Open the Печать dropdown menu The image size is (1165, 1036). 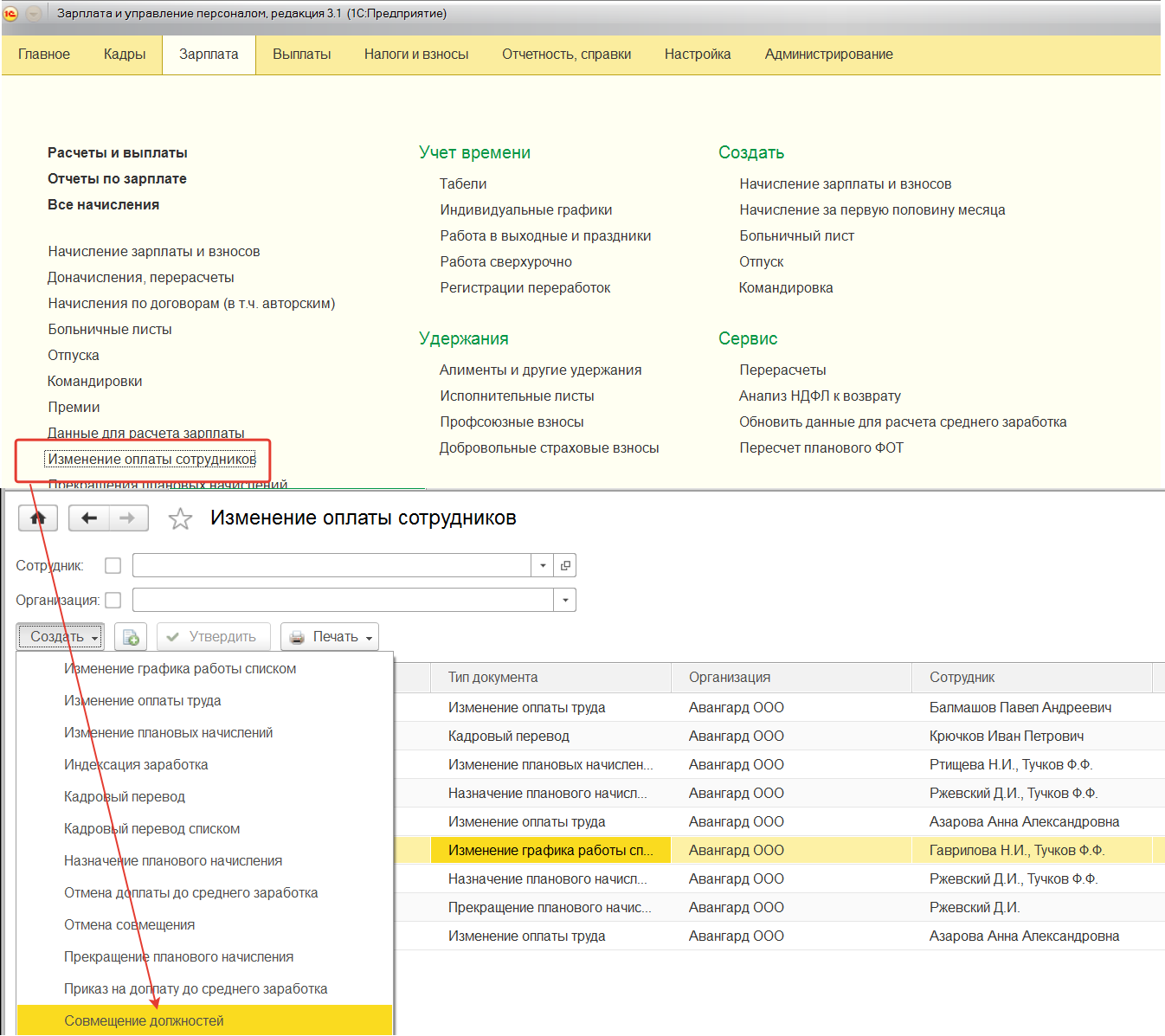click(330, 637)
